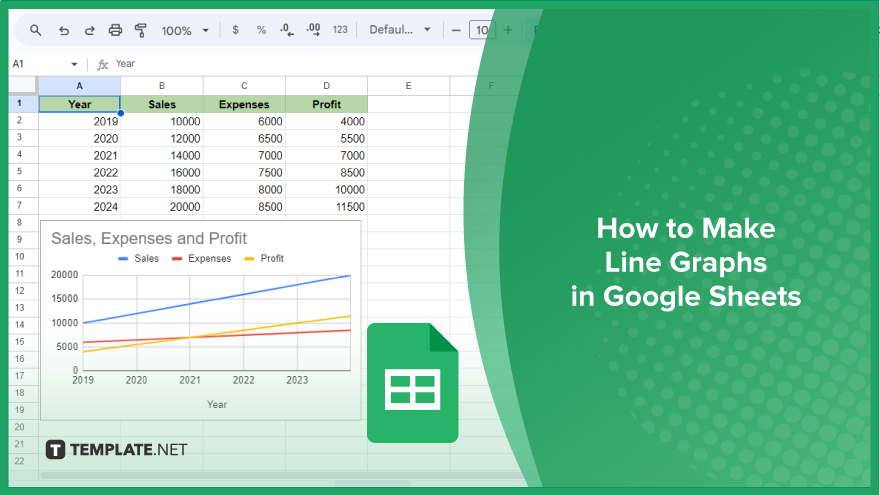Click the search magnifier icon in toolbar

[35, 30]
